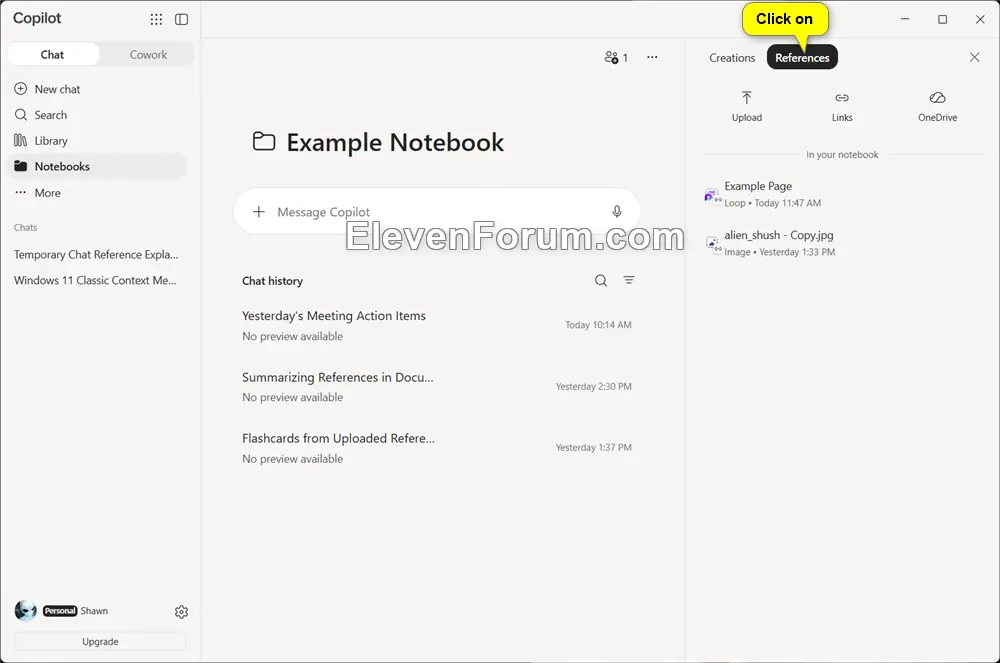Image resolution: width=1000 pixels, height=663 pixels.
Task: Open the apps grid icon beside Copilot
Action: (156, 19)
